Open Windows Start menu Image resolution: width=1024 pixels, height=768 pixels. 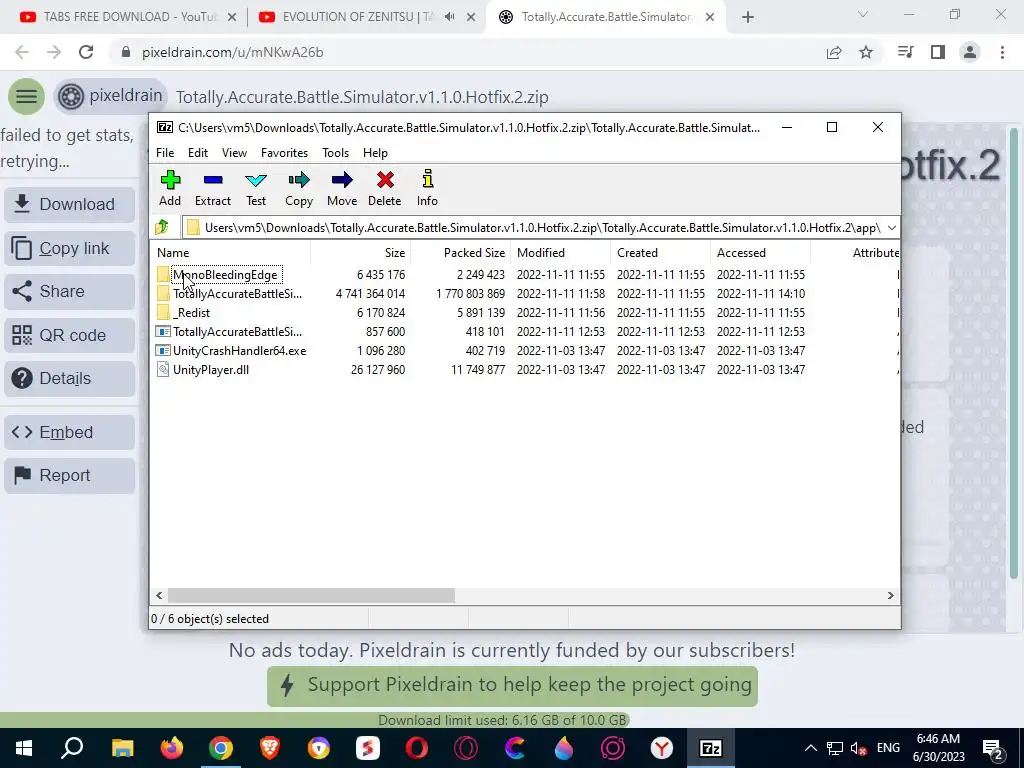(24, 748)
